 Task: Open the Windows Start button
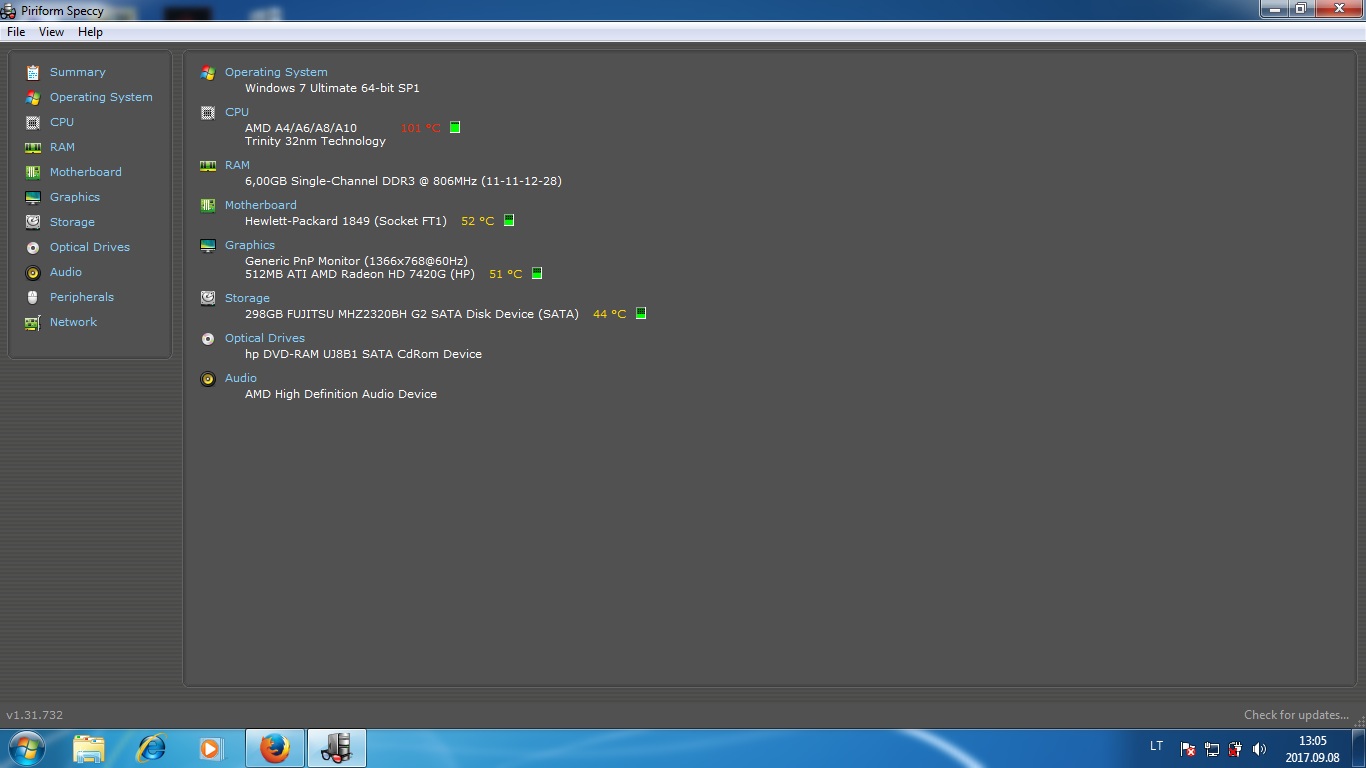pos(26,748)
